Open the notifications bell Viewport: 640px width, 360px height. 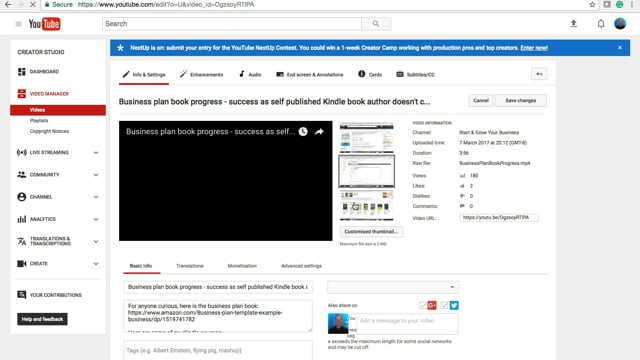(601, 24)
